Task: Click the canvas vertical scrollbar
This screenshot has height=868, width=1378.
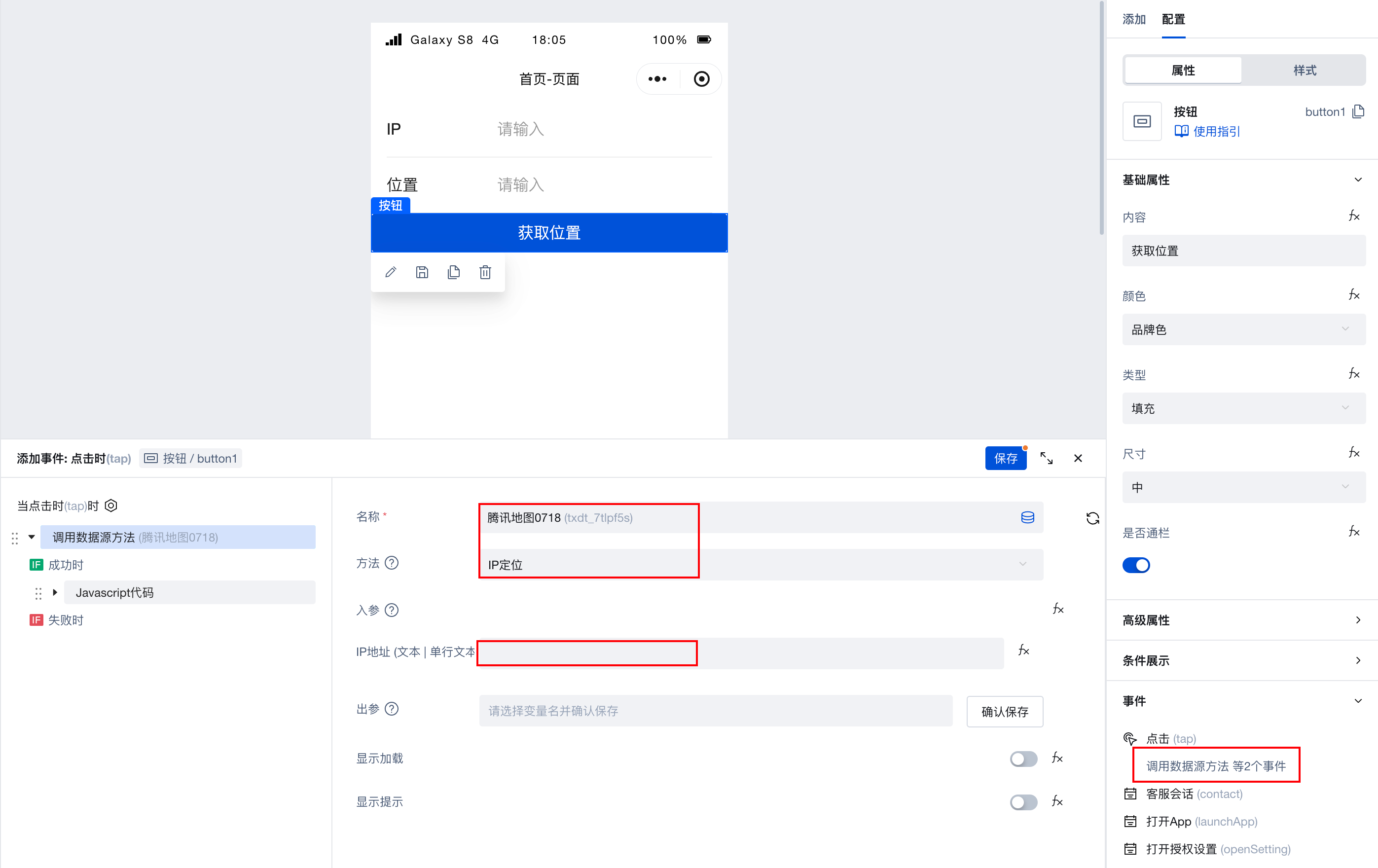Action: [x=1102, y=118]
